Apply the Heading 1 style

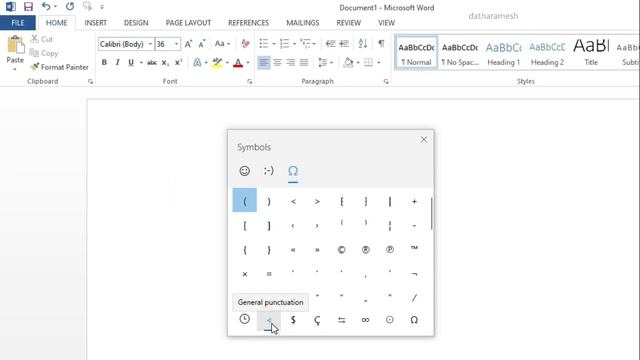point(503,52)
